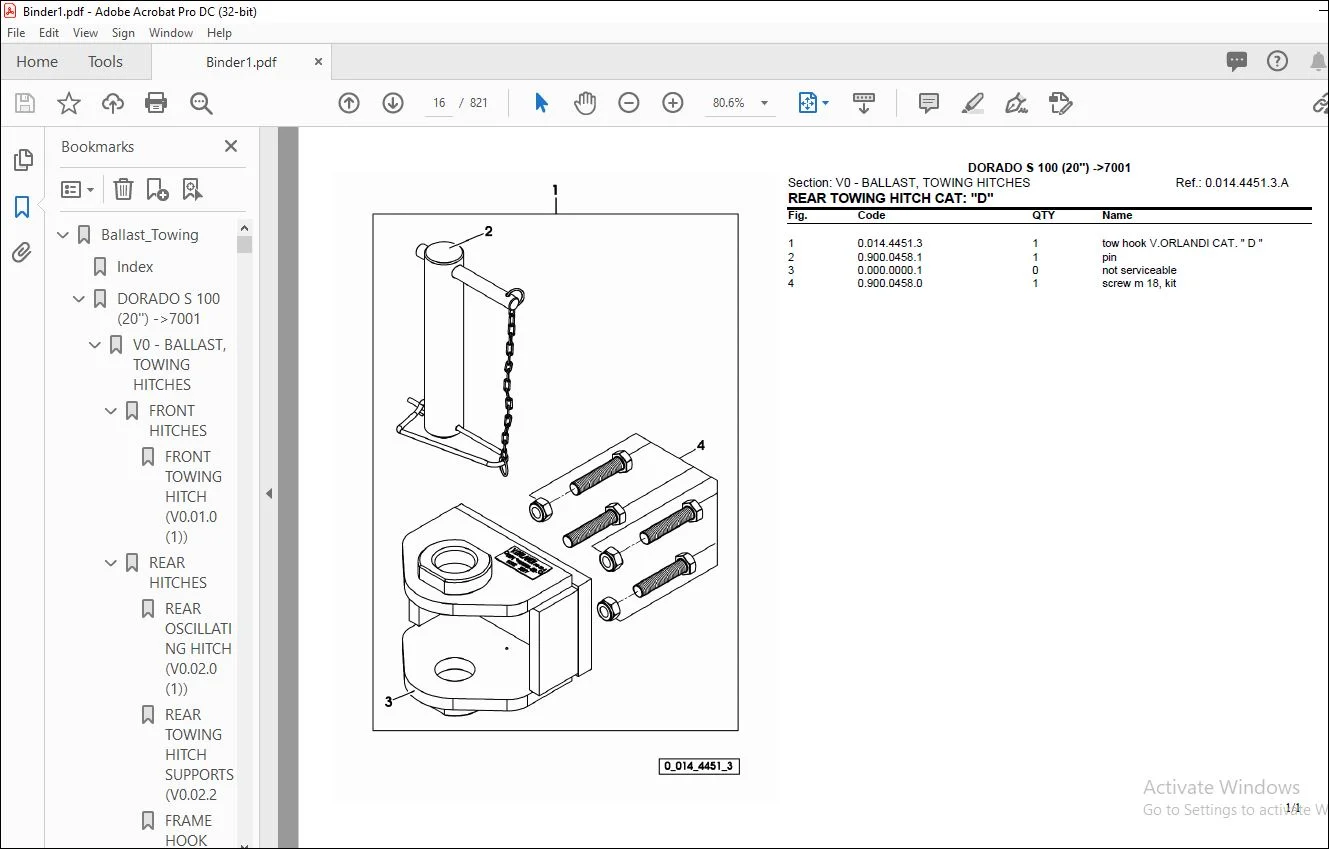
Task: Collapse the REAR HITCHES bookmark
Action: coord(112,563)
